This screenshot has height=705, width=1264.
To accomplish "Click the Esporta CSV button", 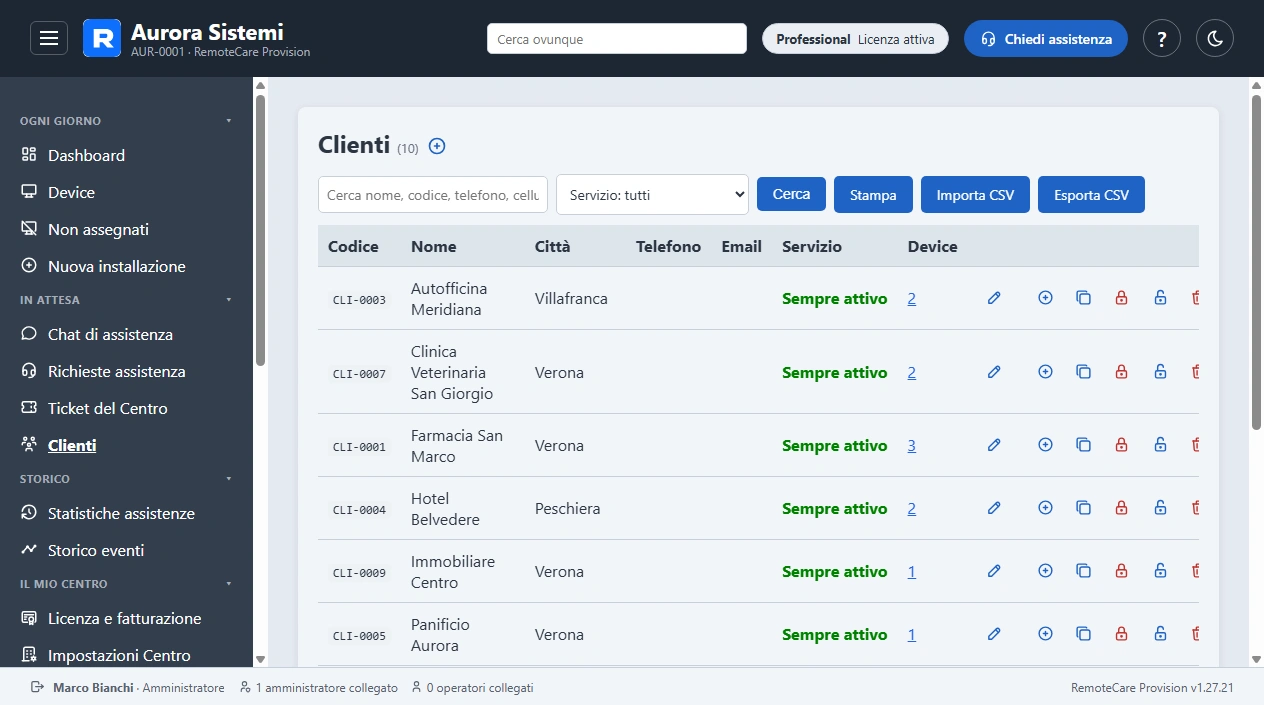I will 1091,195.
